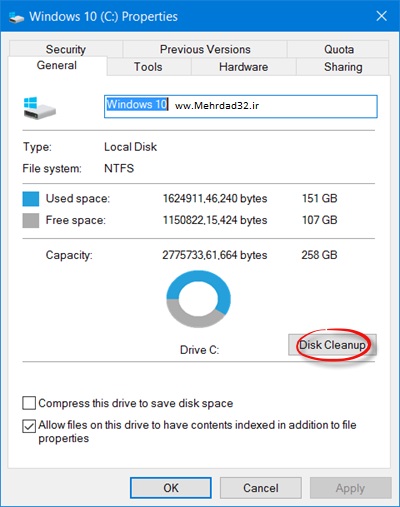The image size is (400, 507).
Task: Click the disk usage donut chart
Action: (x=199, y=299)
